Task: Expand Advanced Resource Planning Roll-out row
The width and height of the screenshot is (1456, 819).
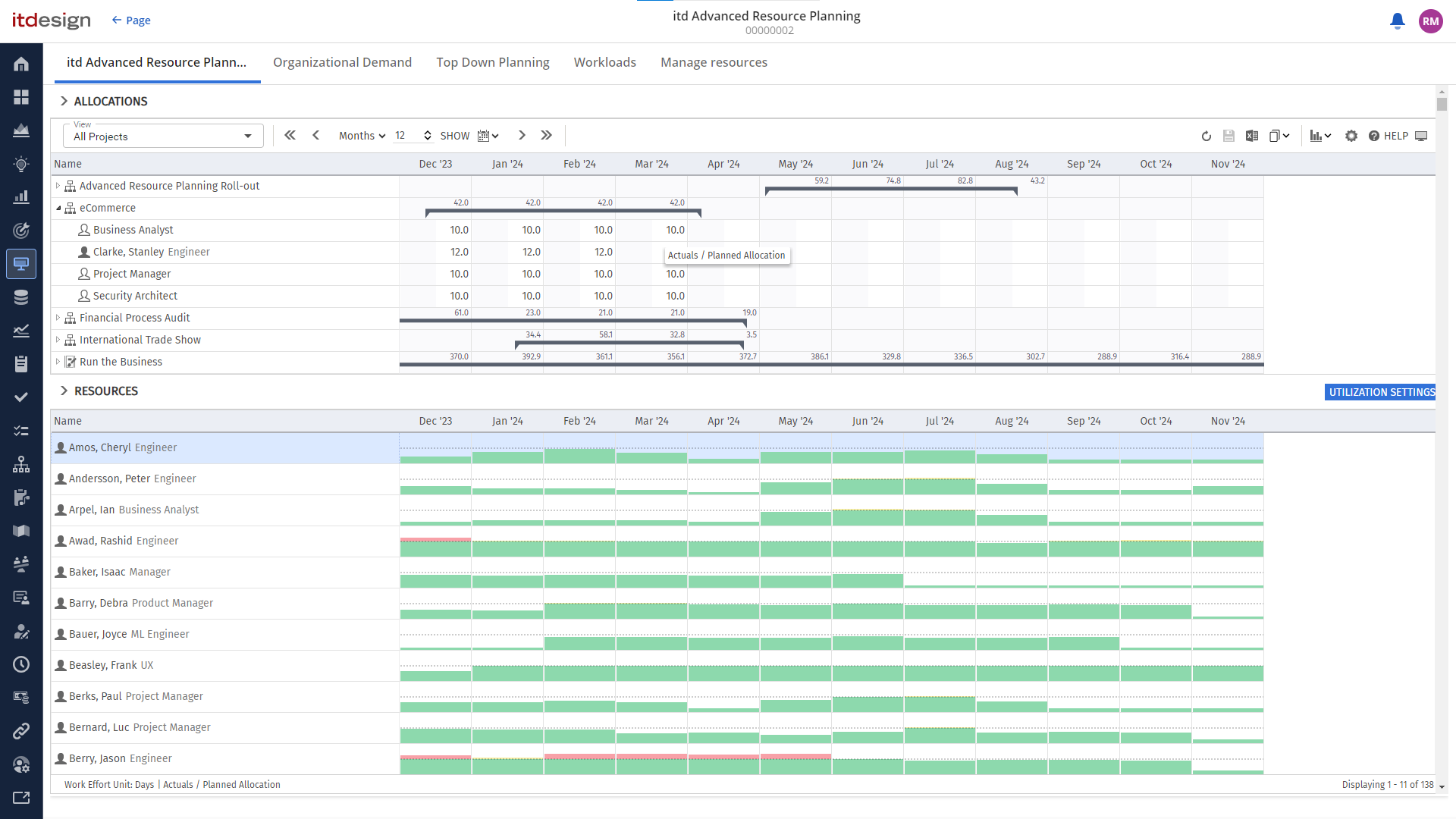Action: [58, 186]
